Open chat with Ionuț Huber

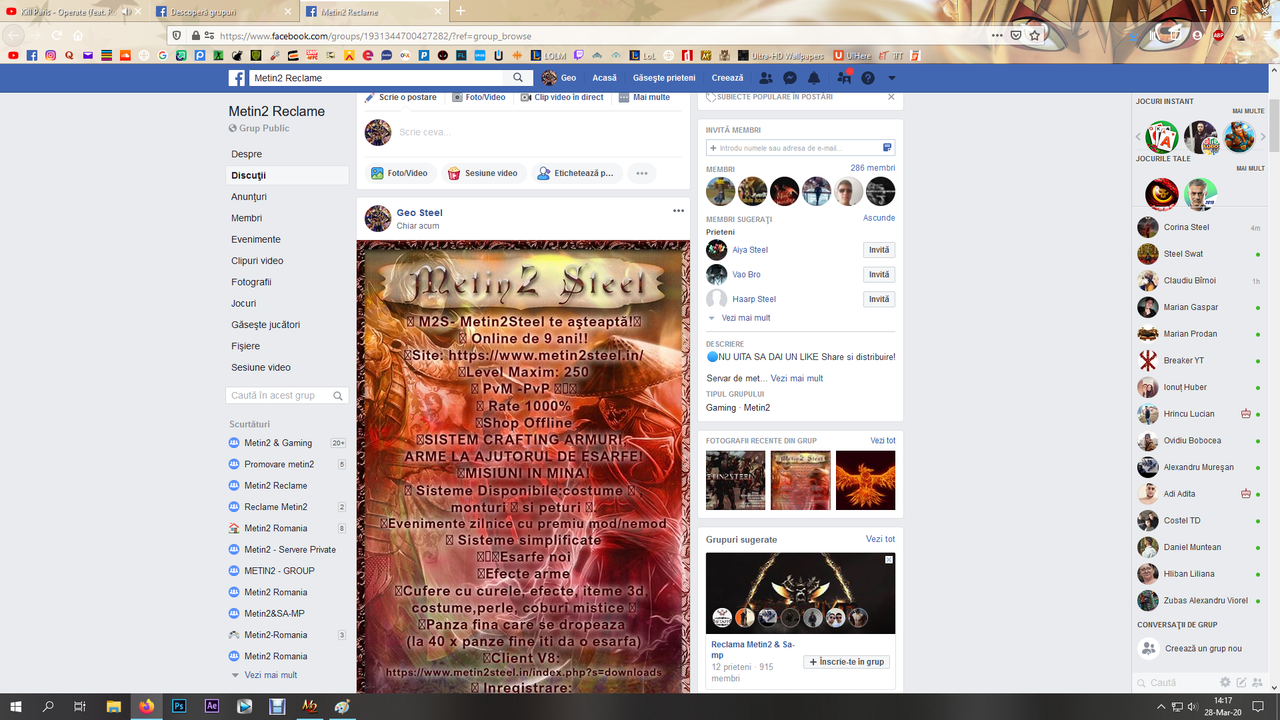point(1185,387)
